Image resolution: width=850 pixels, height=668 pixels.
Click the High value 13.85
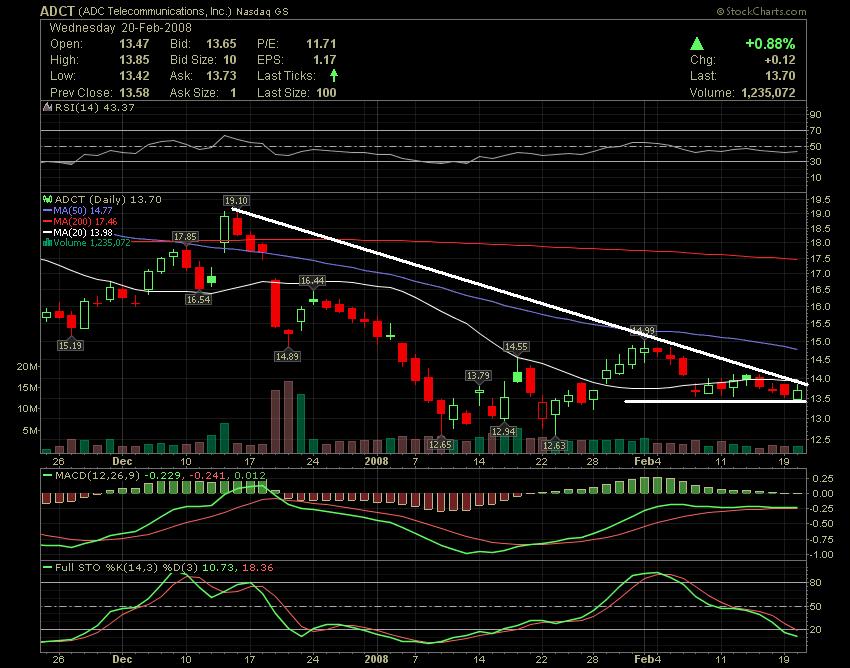[x=134, y=60]
